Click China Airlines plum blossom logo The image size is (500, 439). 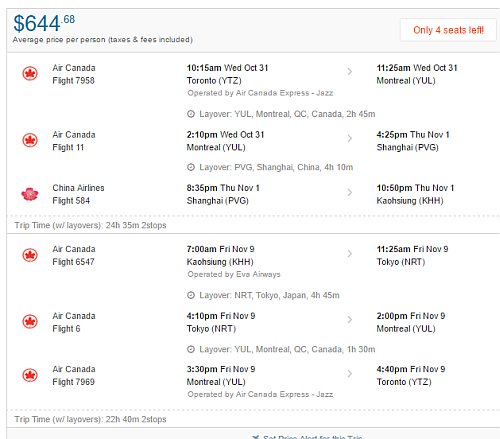point(30,194)
